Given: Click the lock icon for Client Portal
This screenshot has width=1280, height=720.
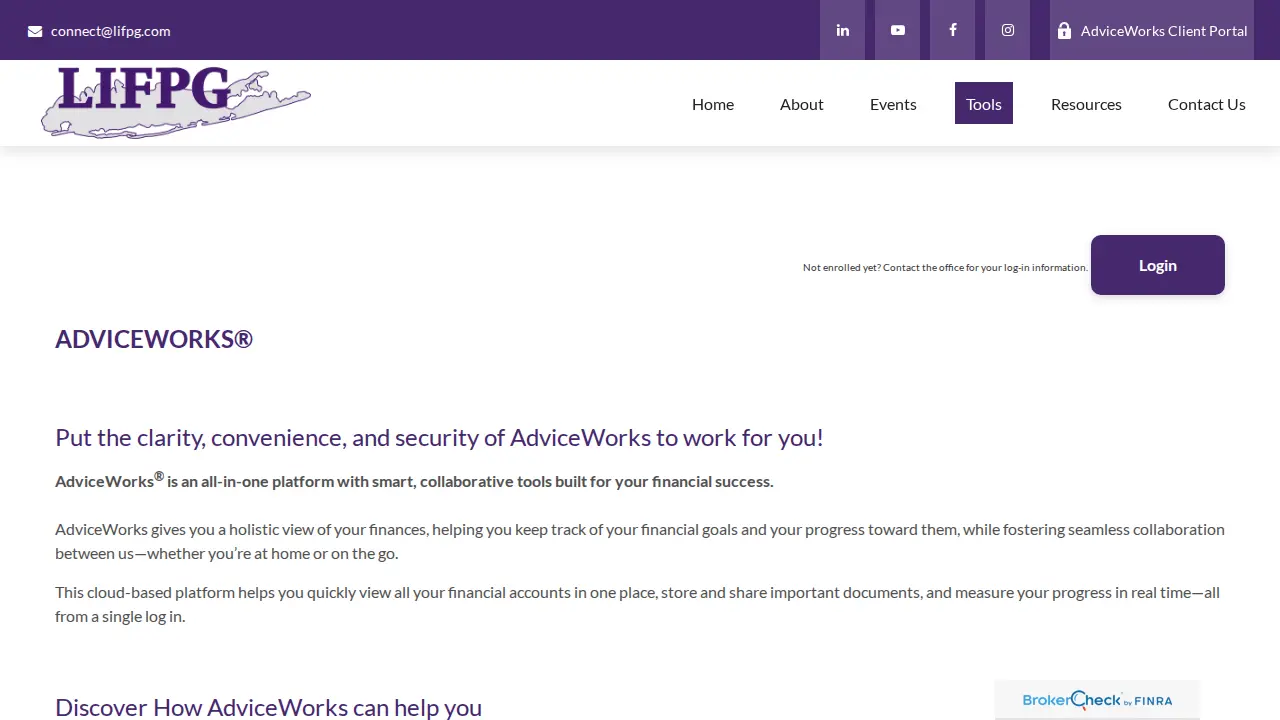Looking at the screenshot, I should click(1064, 31).
